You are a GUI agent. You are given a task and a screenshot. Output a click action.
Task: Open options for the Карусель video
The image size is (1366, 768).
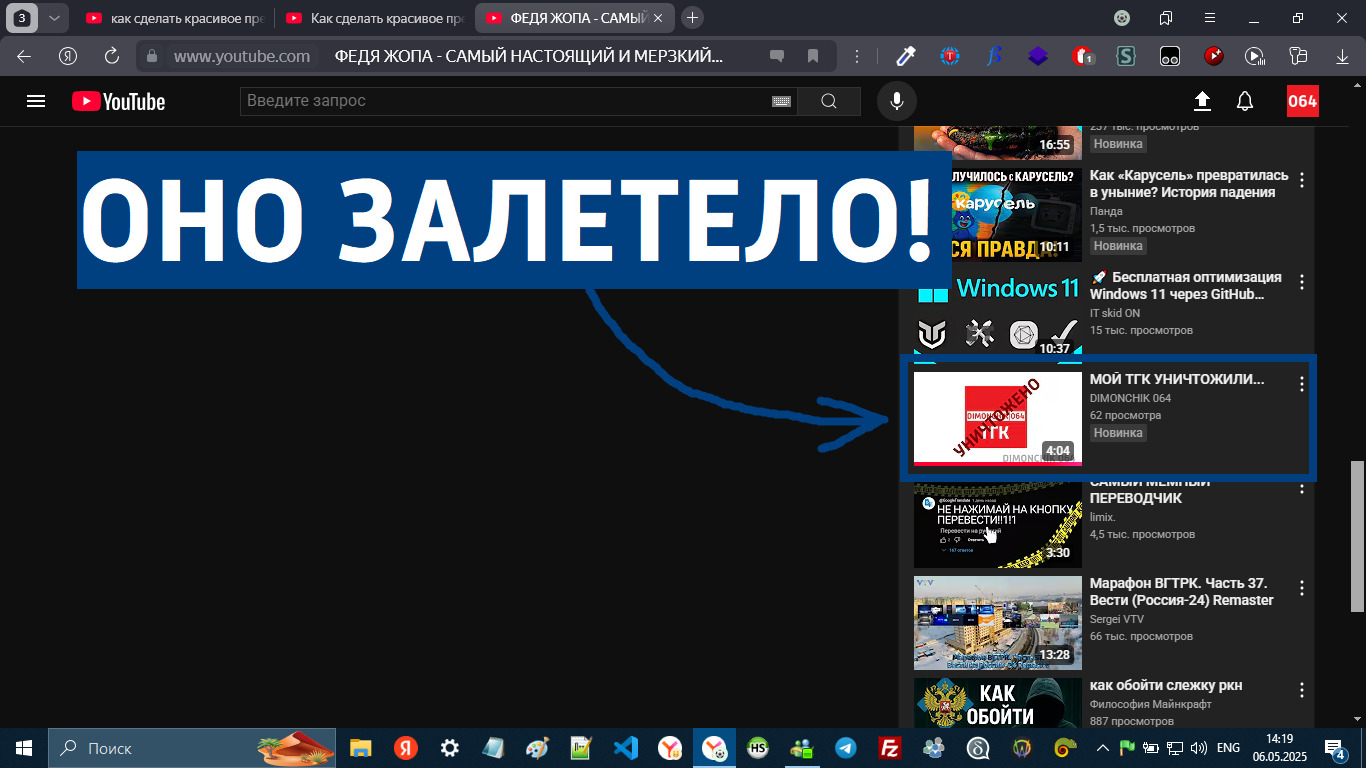tap(1301, 181)
